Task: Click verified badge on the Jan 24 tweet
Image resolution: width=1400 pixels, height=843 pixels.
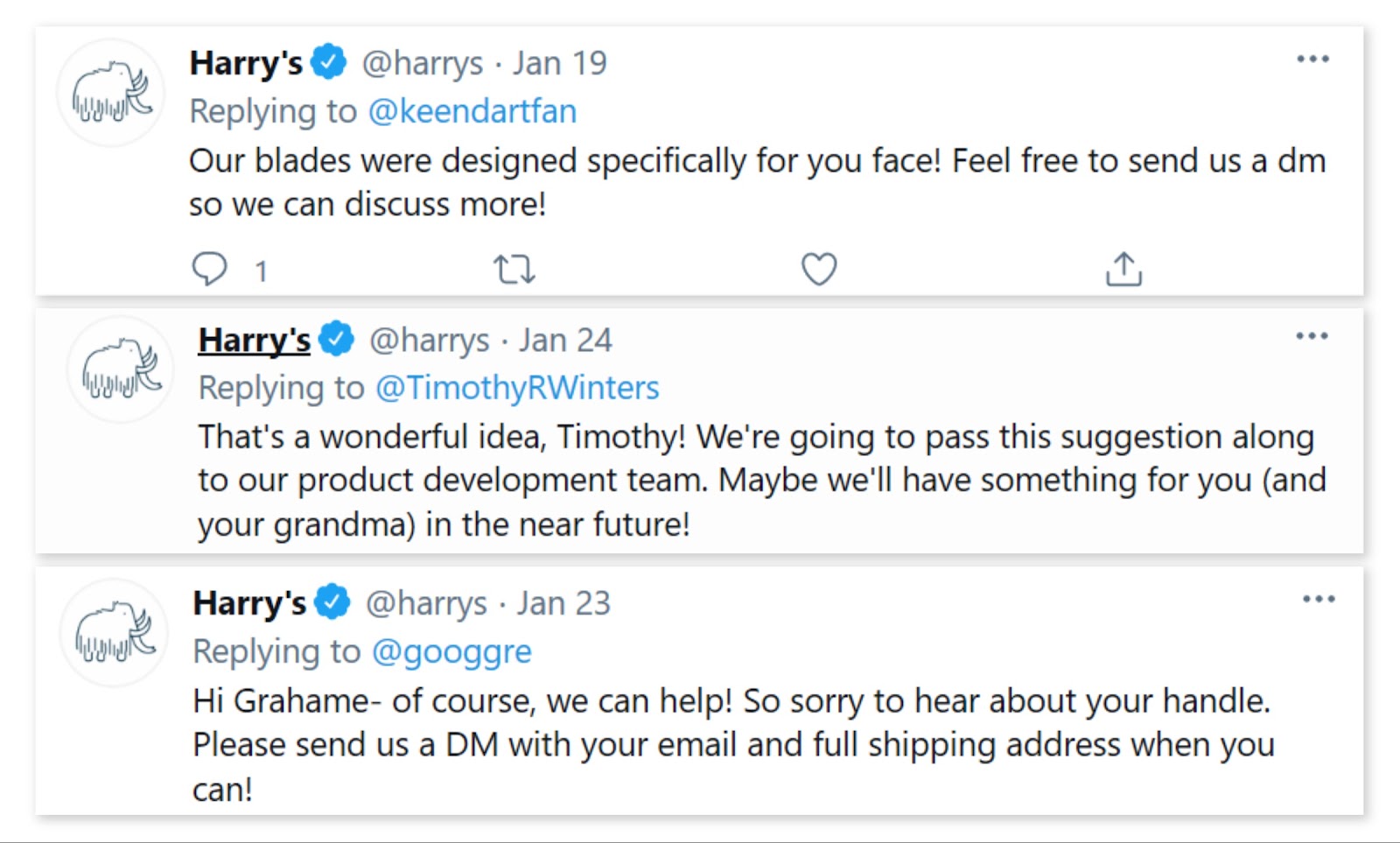Action: point(337,339)
